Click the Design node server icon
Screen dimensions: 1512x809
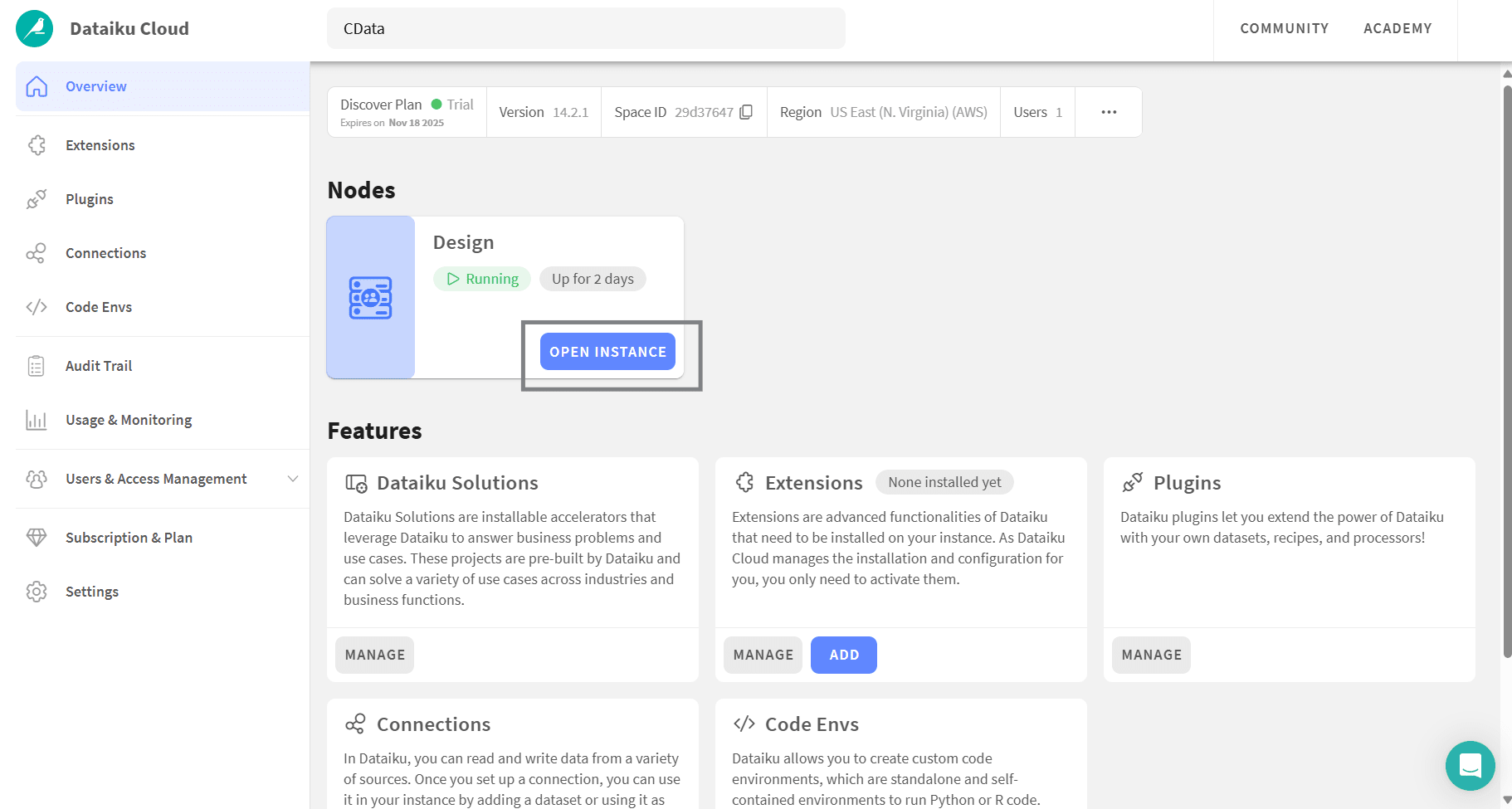coord(370,298)
